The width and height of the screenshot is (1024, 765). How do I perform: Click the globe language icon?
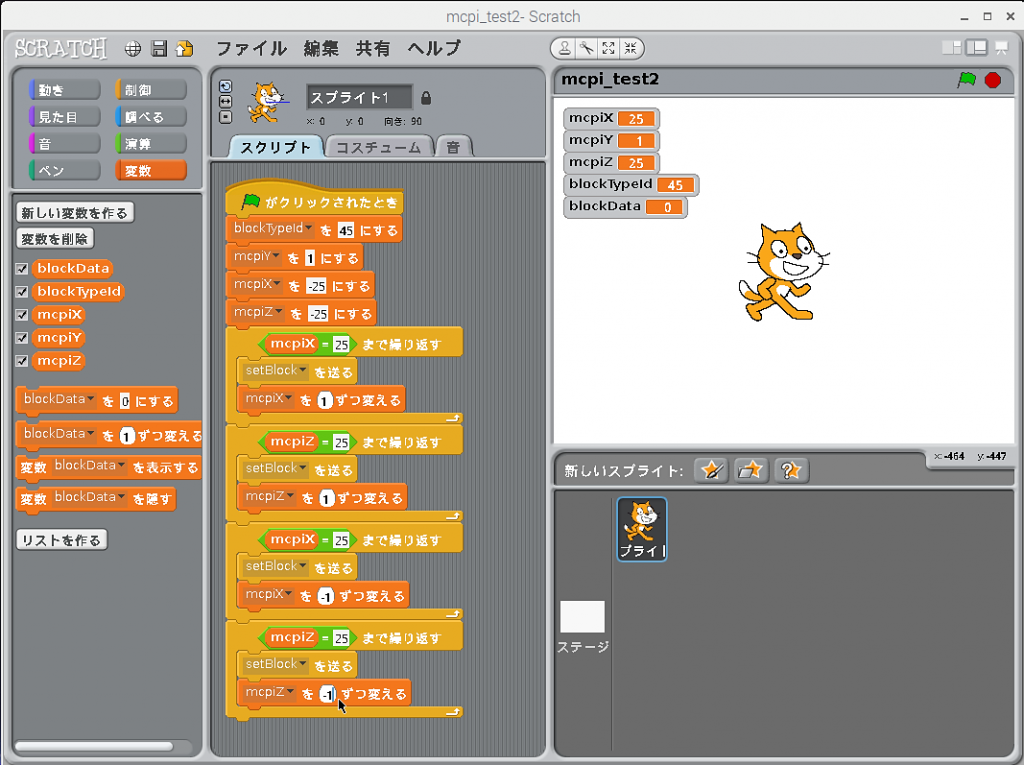[133, 48]
